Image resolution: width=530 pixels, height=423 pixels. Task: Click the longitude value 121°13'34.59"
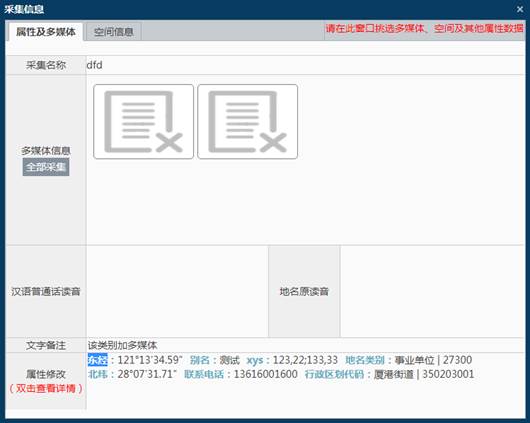coord(150,360)
